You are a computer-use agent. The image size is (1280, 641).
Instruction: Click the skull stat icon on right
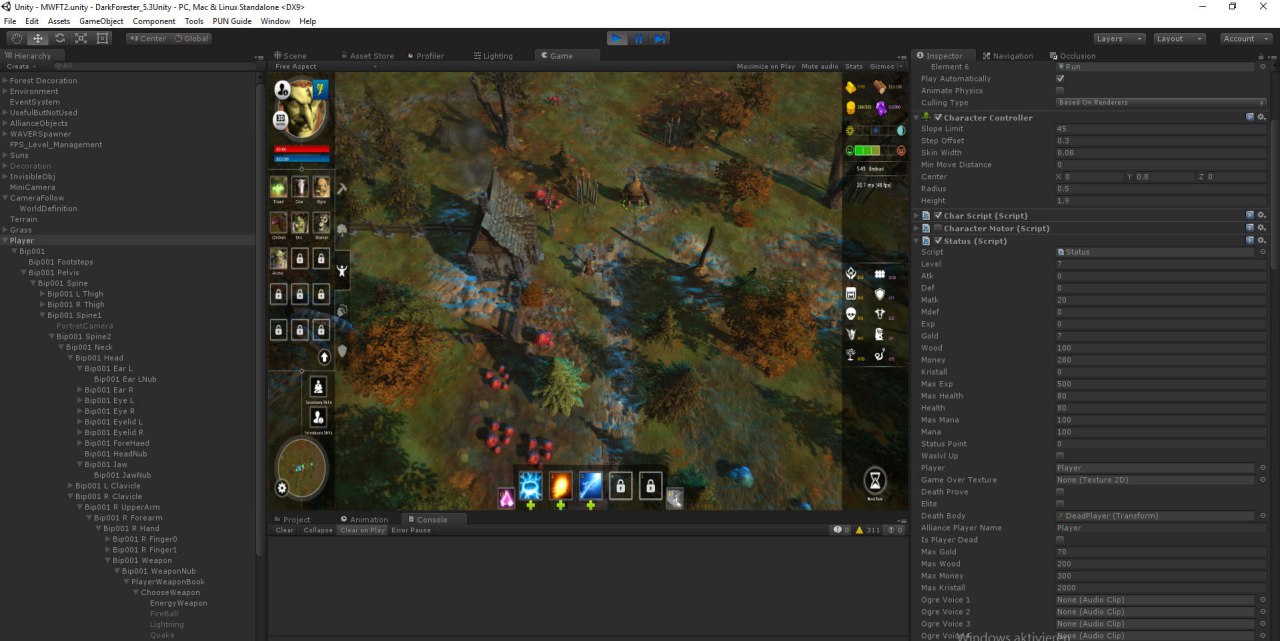851,314
